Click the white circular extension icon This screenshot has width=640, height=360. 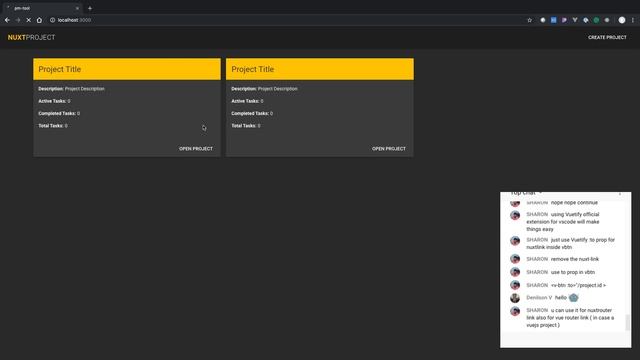click(543, 20)
